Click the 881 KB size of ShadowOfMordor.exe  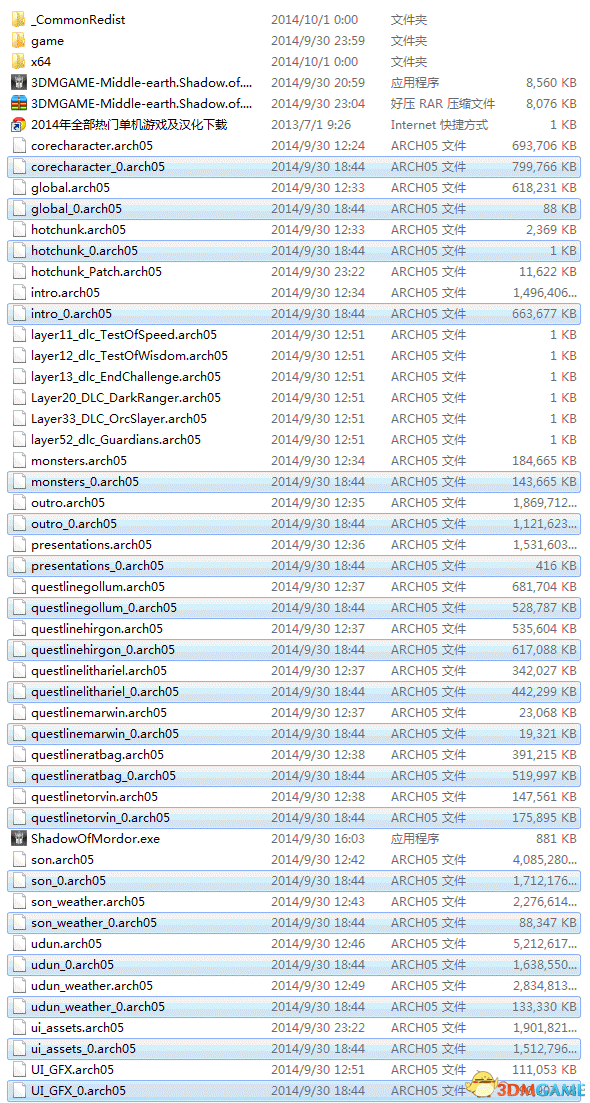pyautogui.click(x=556, y=839)
